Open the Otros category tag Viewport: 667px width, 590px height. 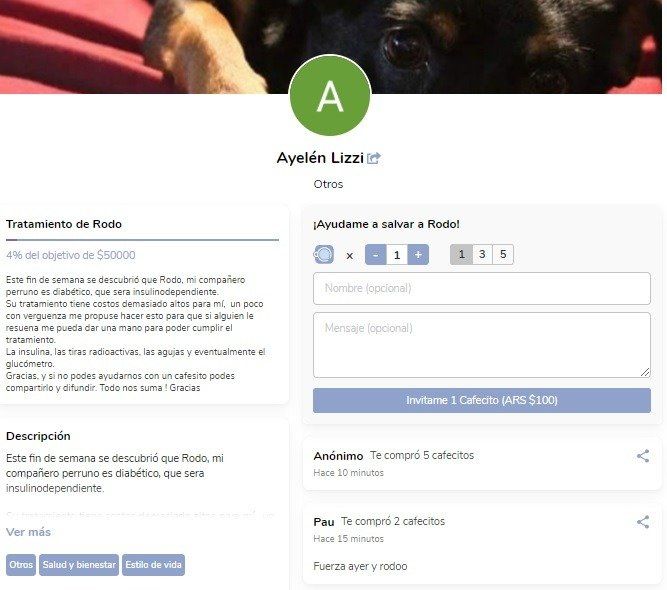21,564
